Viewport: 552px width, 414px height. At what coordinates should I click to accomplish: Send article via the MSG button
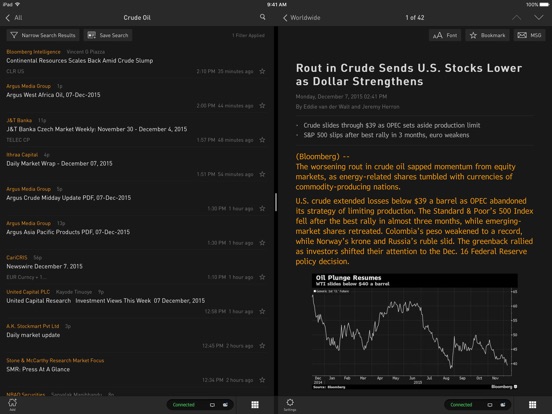point(529,35)
